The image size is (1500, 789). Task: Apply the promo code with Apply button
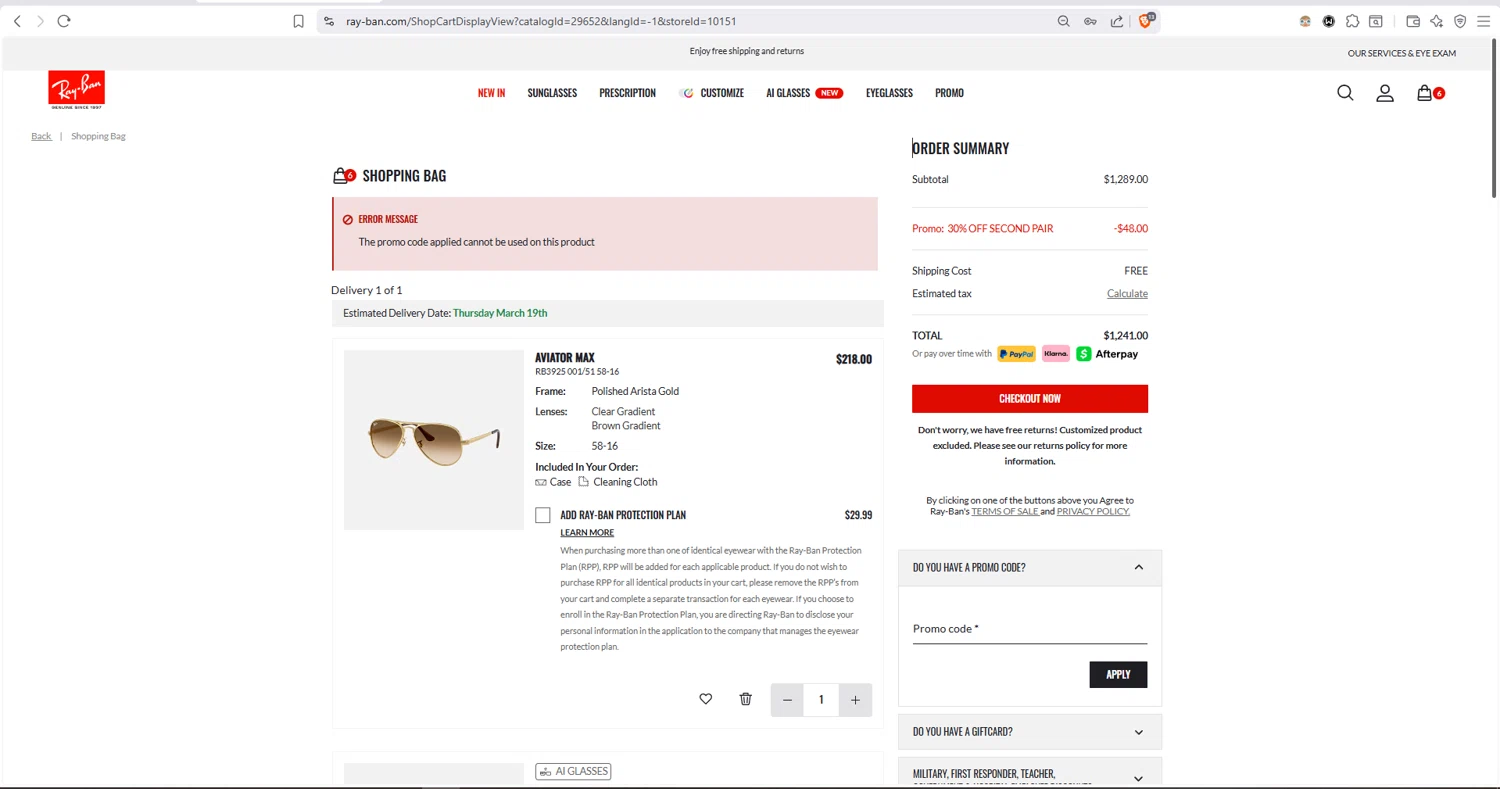(1118, 674)
